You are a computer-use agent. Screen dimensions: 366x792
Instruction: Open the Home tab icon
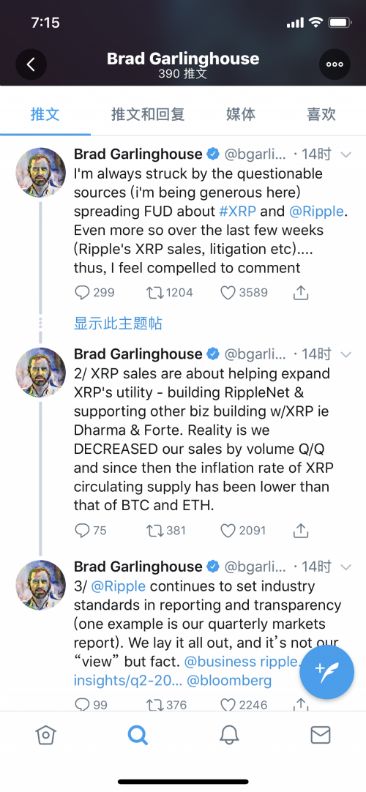tap(45, 735)
